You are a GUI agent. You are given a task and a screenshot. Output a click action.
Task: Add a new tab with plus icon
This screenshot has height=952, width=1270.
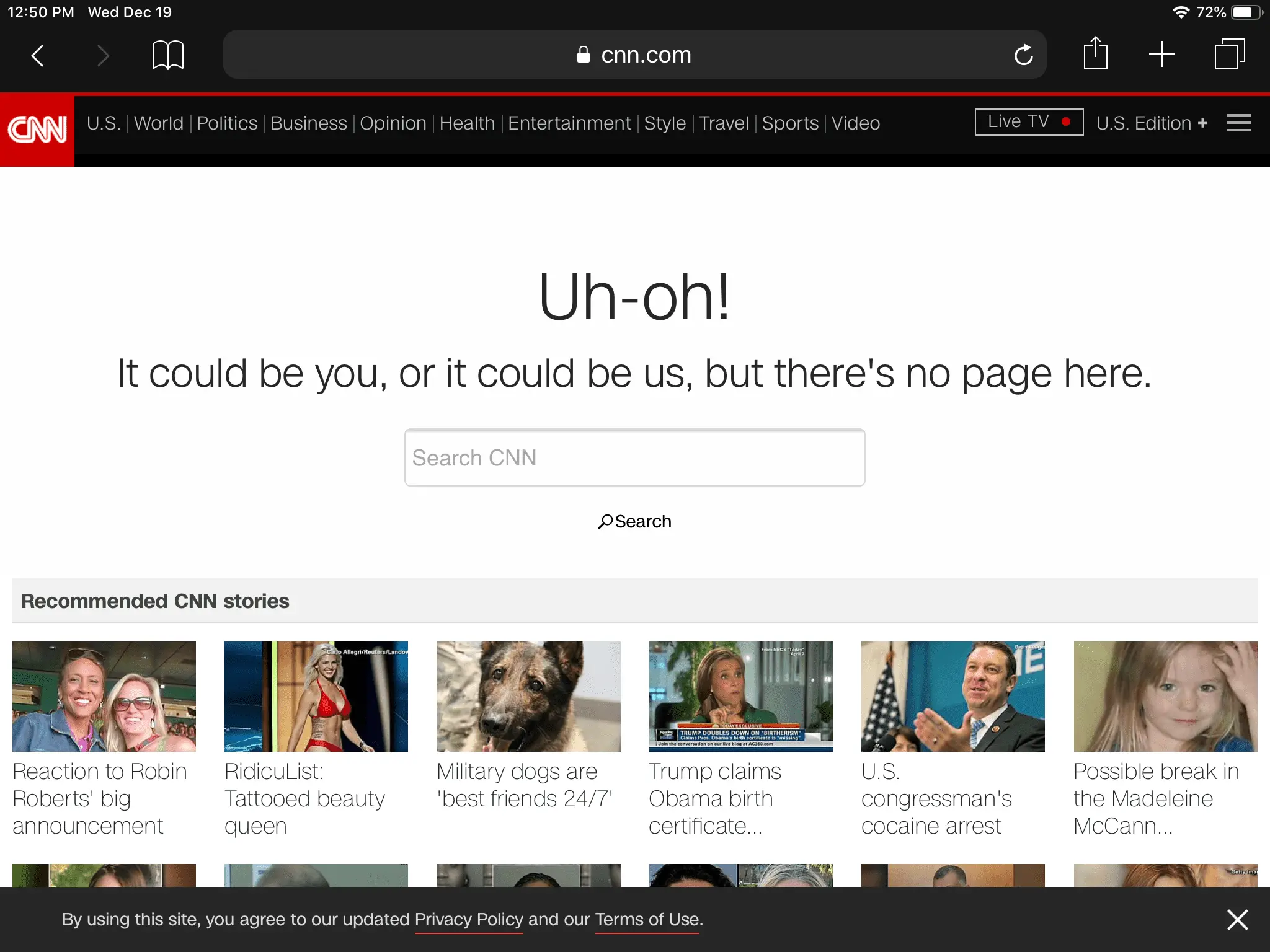coord(1161,55)
